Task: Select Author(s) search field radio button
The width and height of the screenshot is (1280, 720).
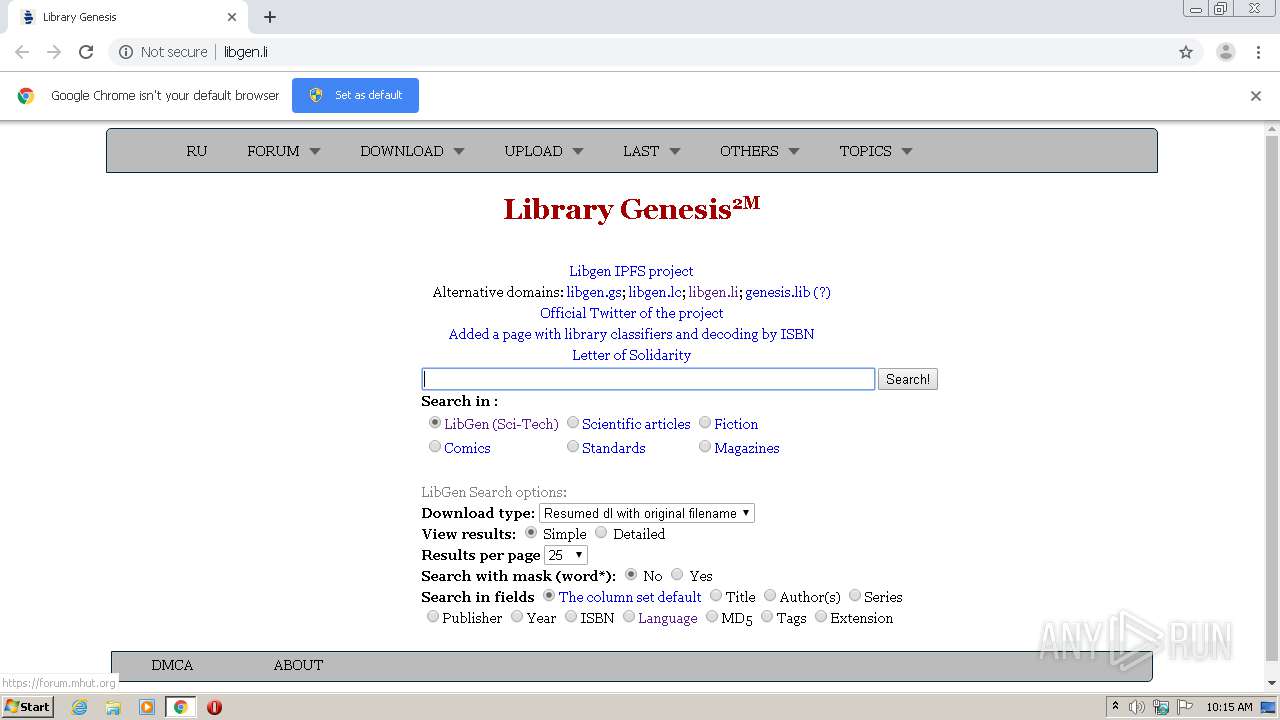Action: (x=770, y=596)
